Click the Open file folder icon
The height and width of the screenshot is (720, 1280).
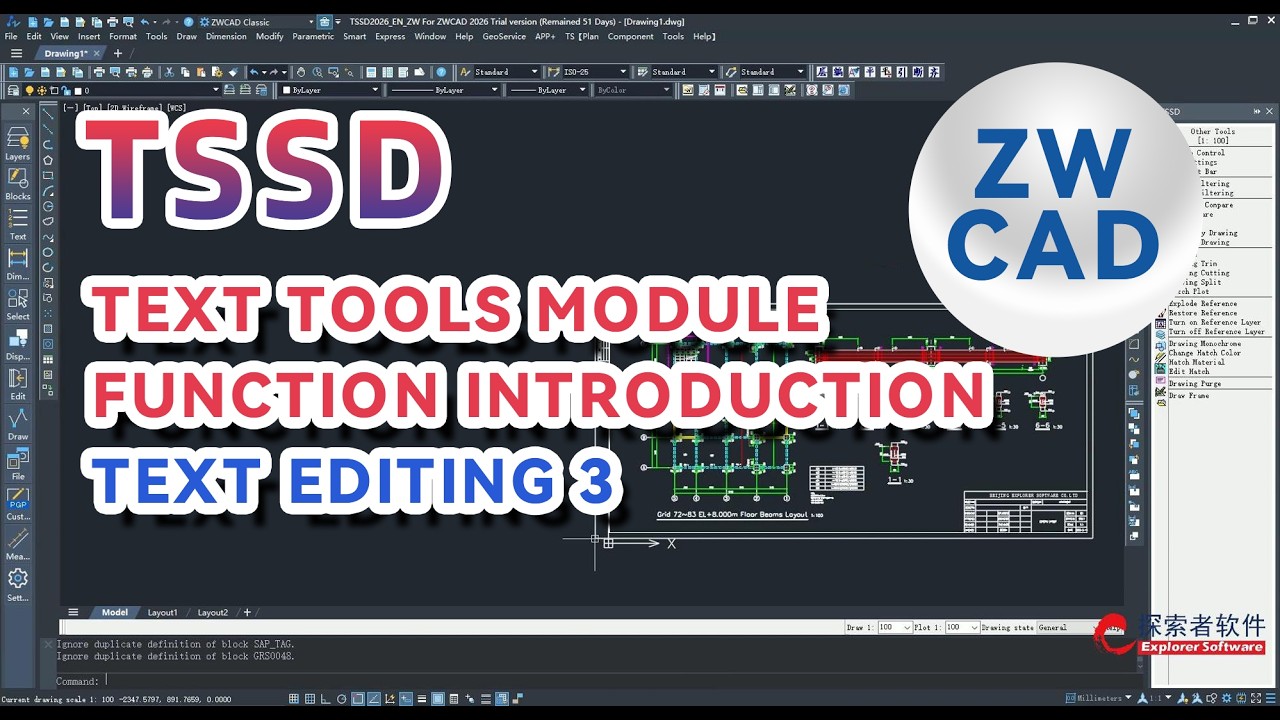(29, 72)
